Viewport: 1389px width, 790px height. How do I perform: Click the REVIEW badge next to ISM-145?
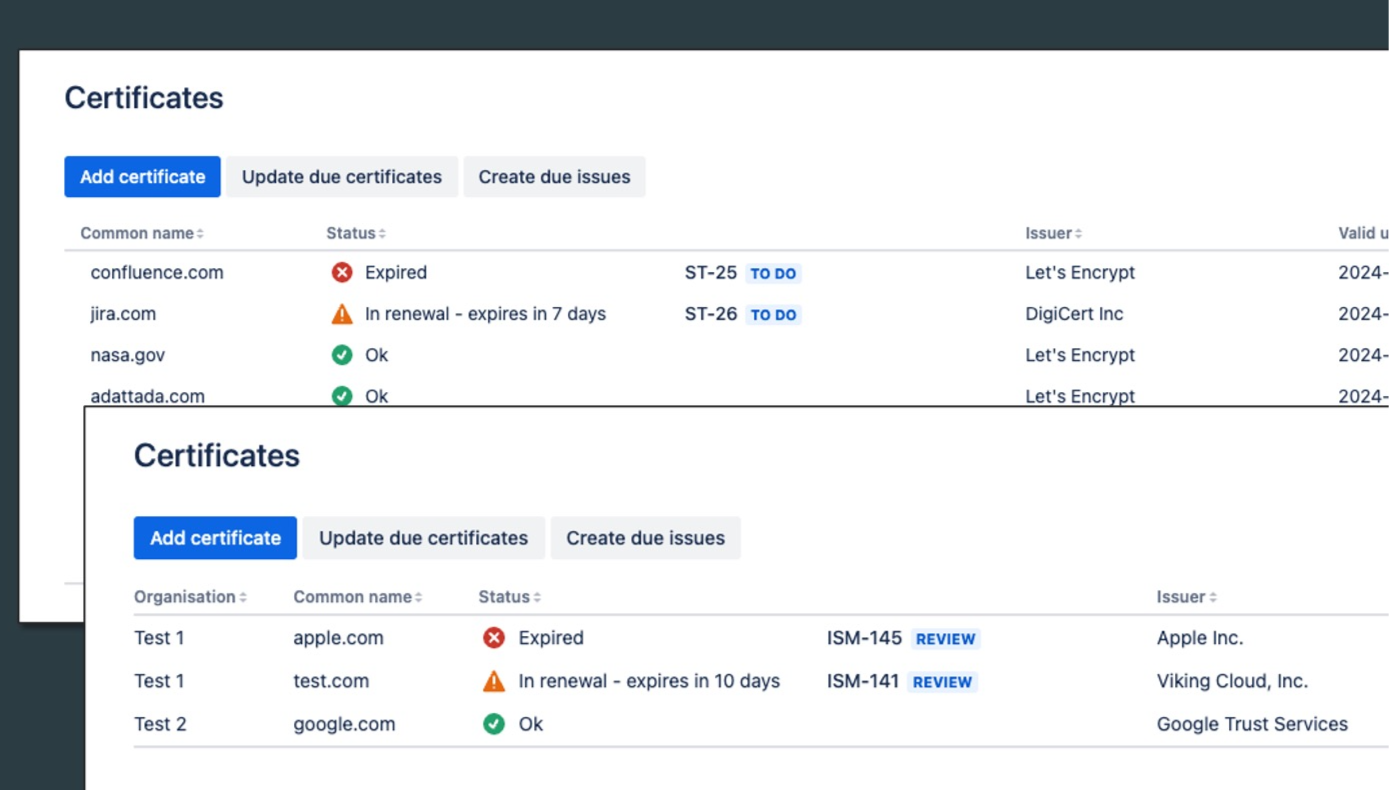(944, 638)
